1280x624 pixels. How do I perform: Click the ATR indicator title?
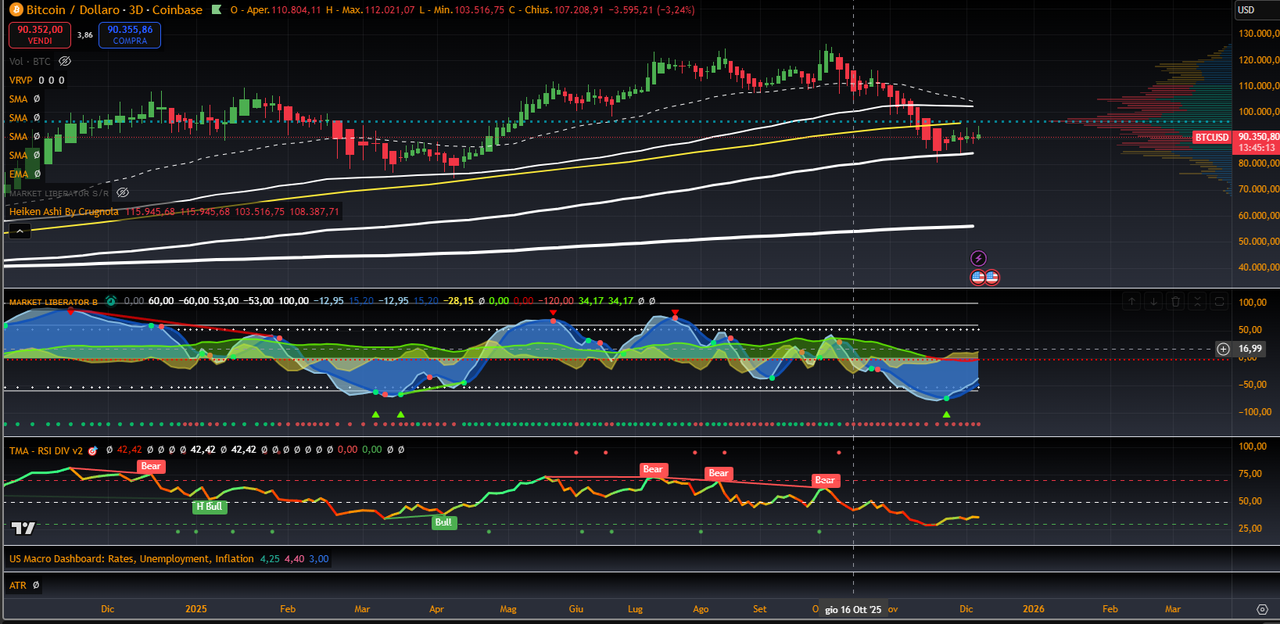click(x=18, y=585)
